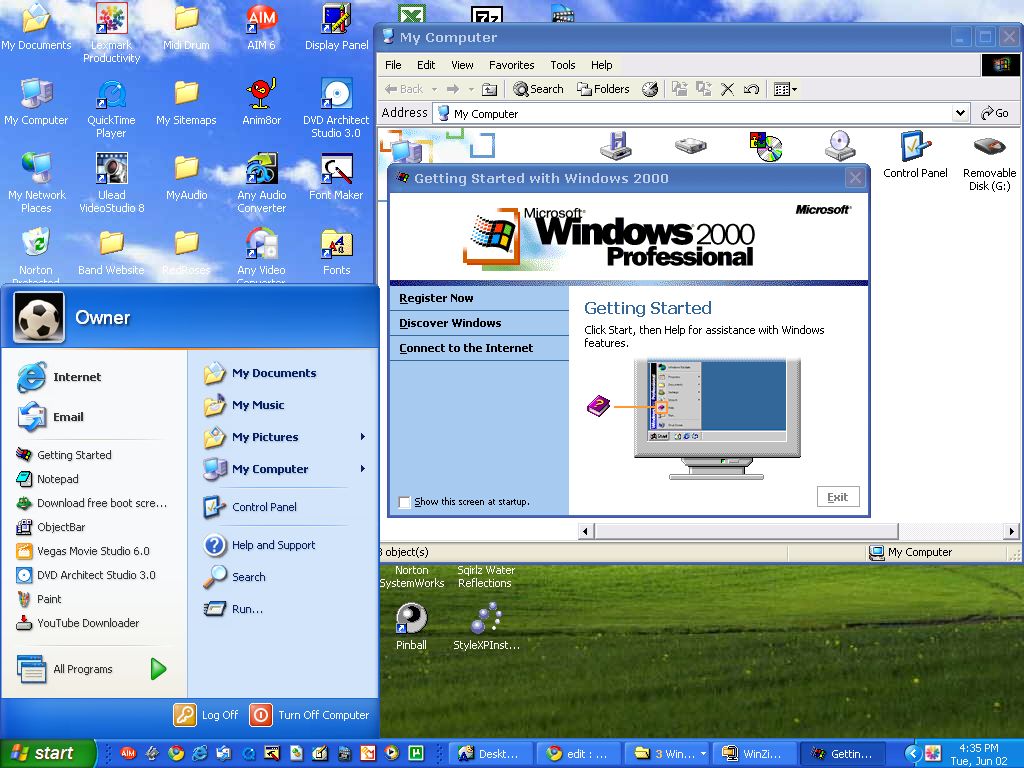Launch Anim8or from the desktop
The image size is (1024, 768).
260,95
